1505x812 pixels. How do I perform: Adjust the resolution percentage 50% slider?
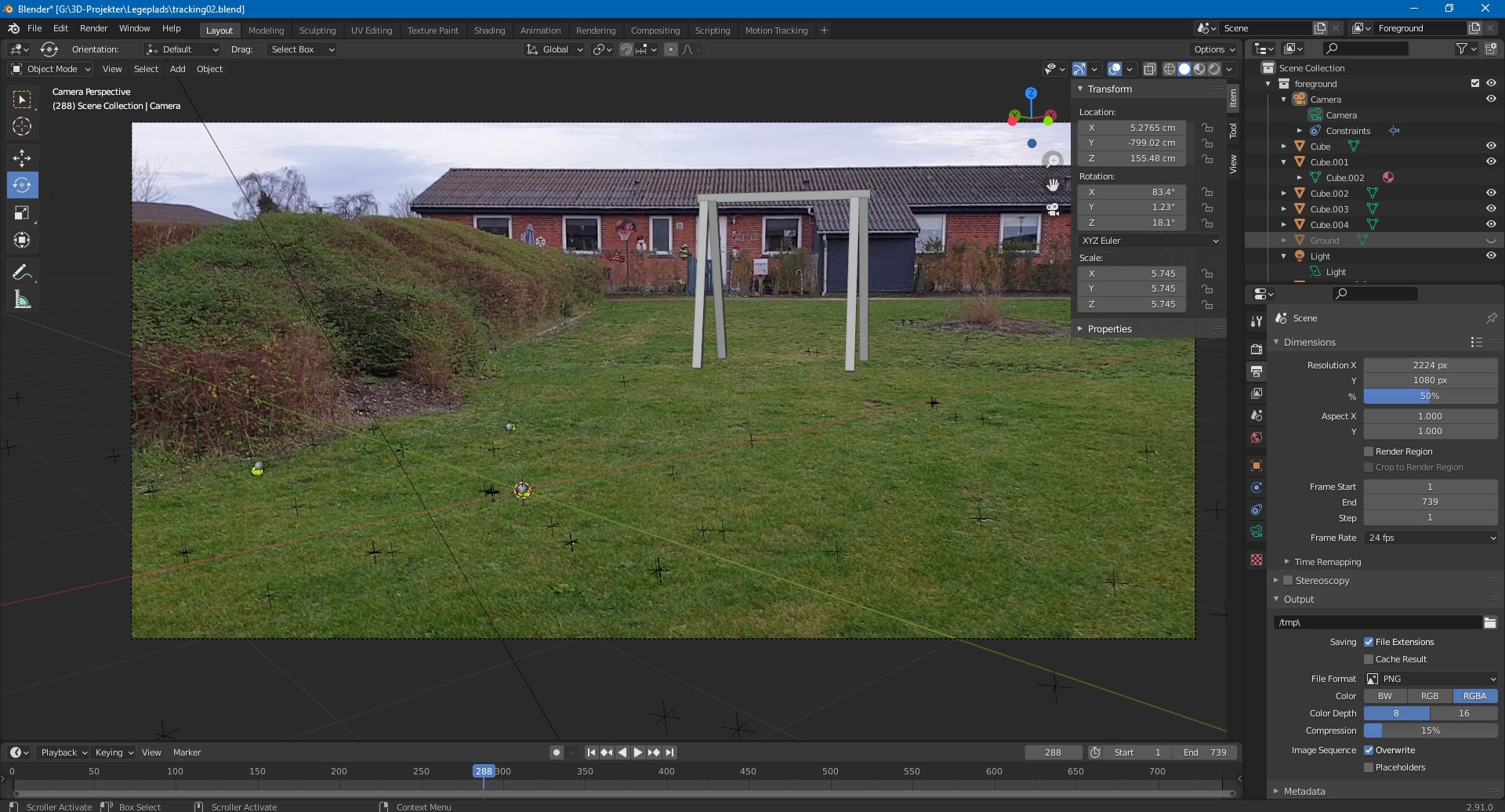tap(1431, 396)
